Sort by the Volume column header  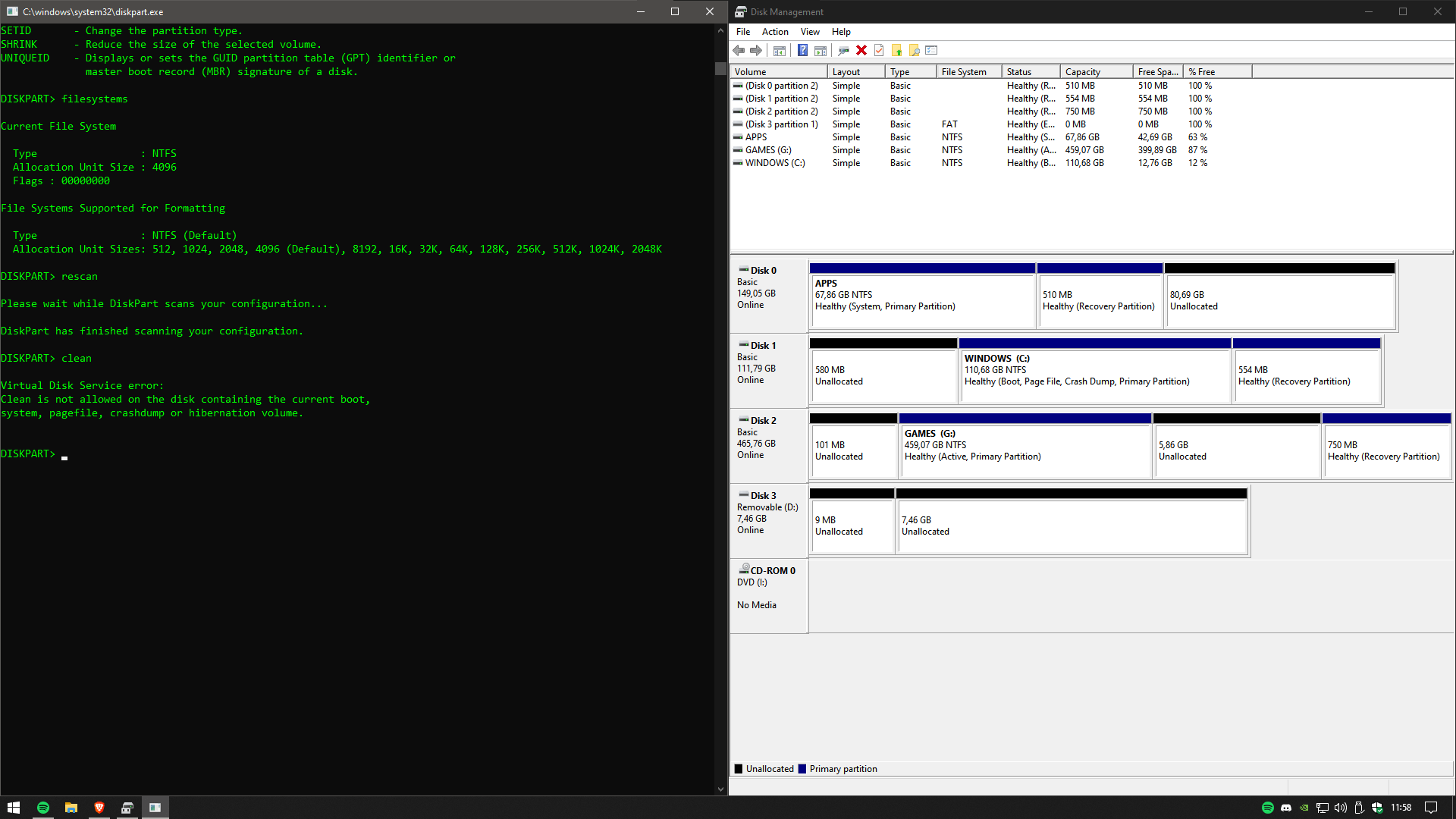[779, 72]
